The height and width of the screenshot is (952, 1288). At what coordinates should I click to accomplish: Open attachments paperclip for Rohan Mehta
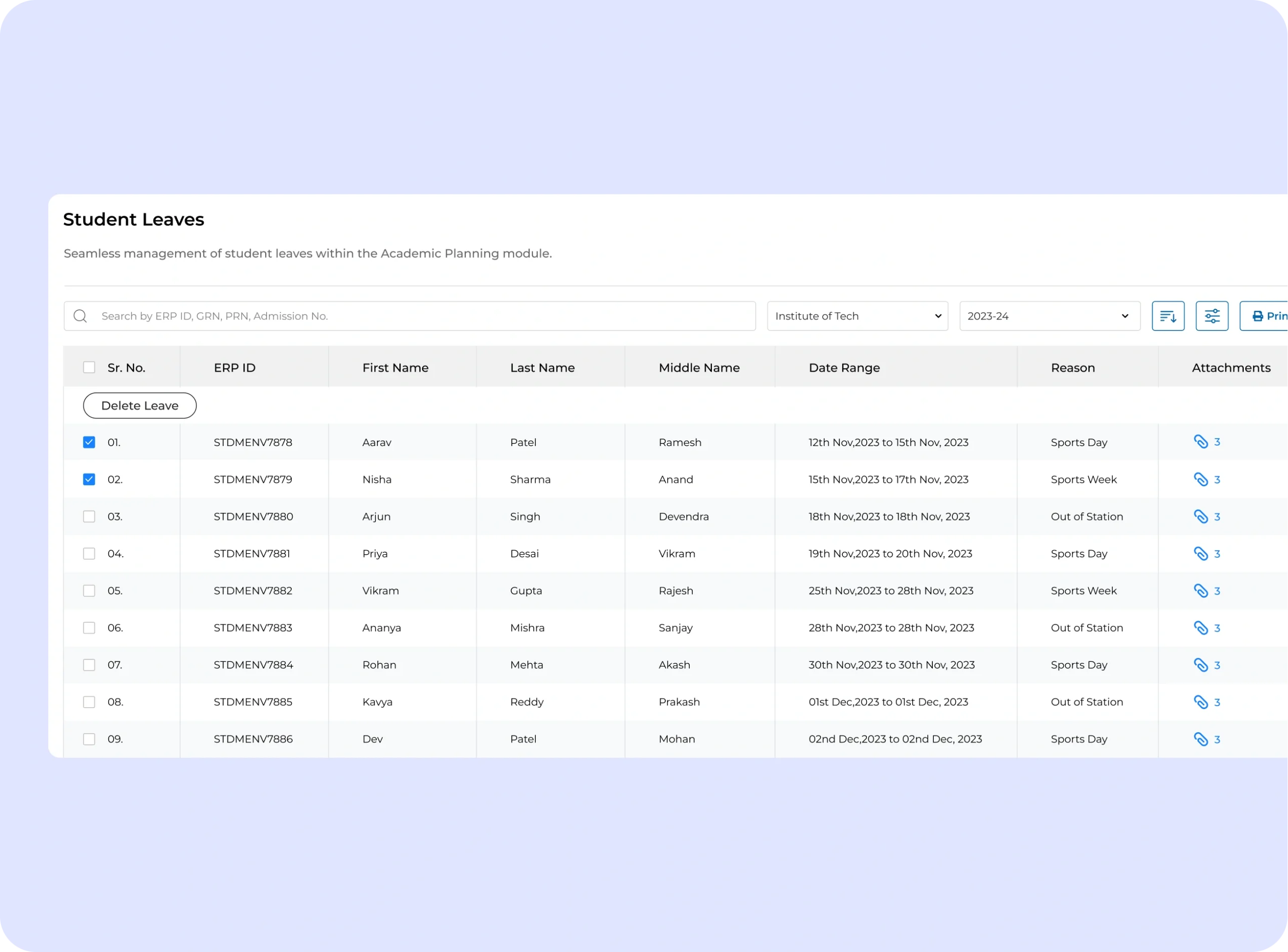point(1200,664)
